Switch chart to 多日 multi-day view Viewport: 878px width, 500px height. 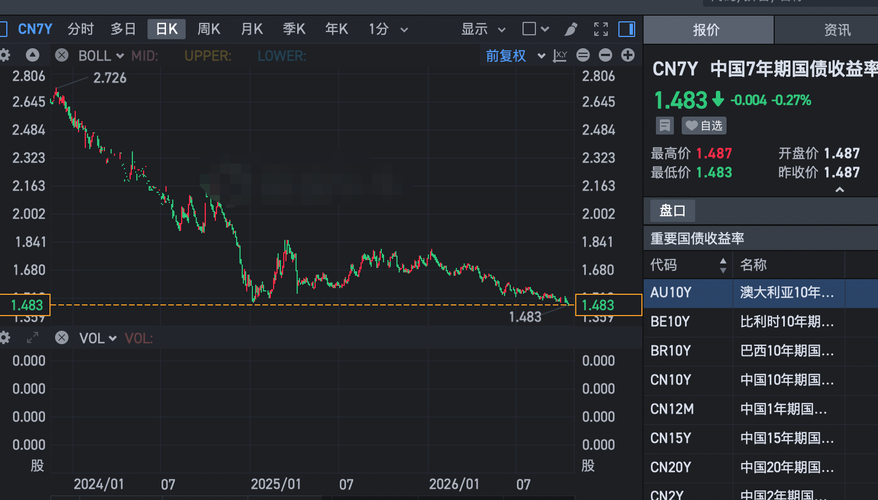[x=123, y=29]
